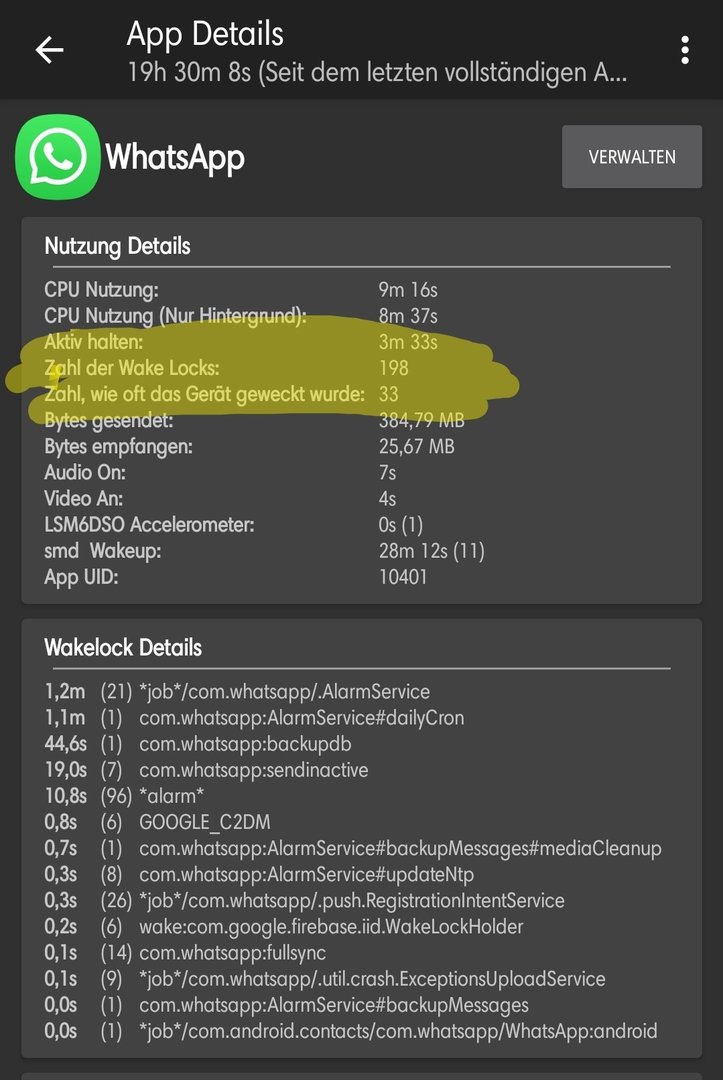This screenshot has height=1080, width=723.
Task: Tap the *job*/com.whatsapp/.AlarmService row
Action: tap(238, 692)
